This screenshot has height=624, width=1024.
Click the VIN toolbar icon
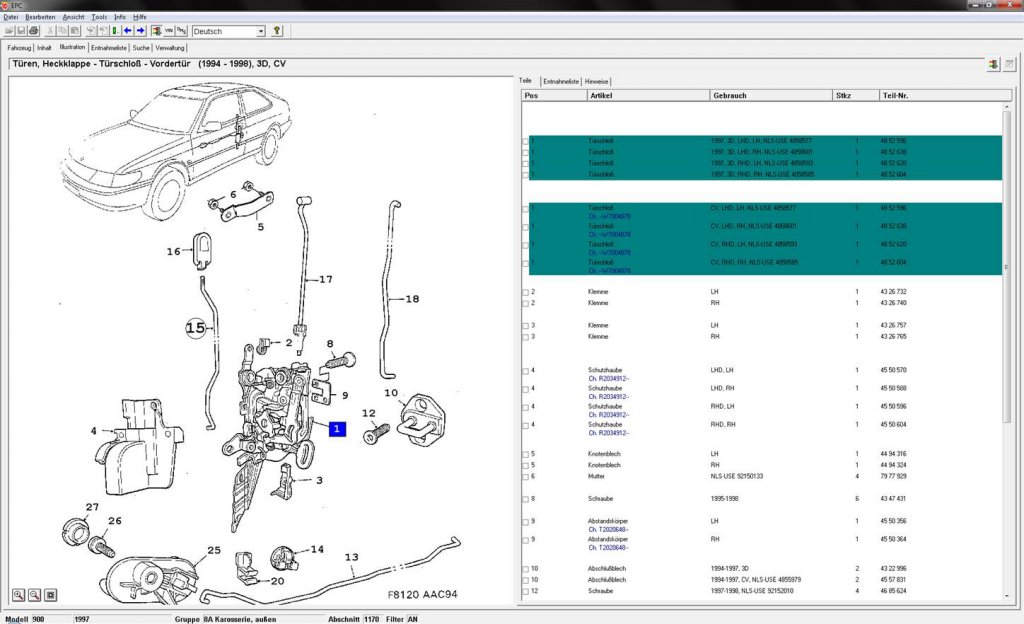click(x=169, y=31)
